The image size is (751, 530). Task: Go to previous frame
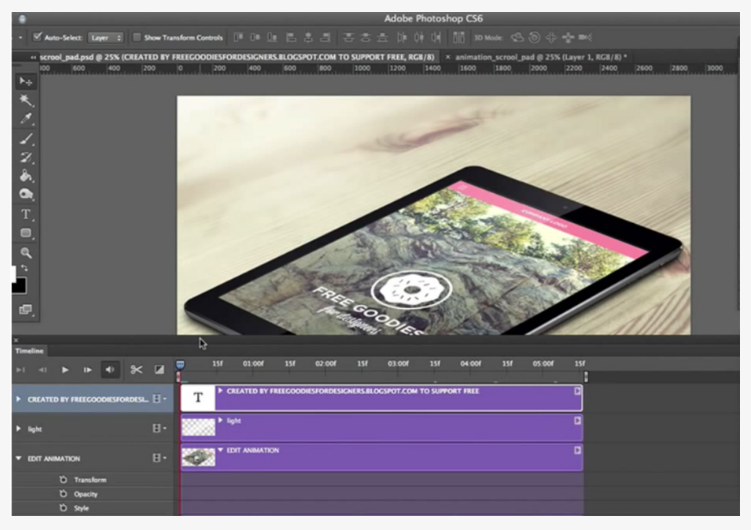pos(43,370)
